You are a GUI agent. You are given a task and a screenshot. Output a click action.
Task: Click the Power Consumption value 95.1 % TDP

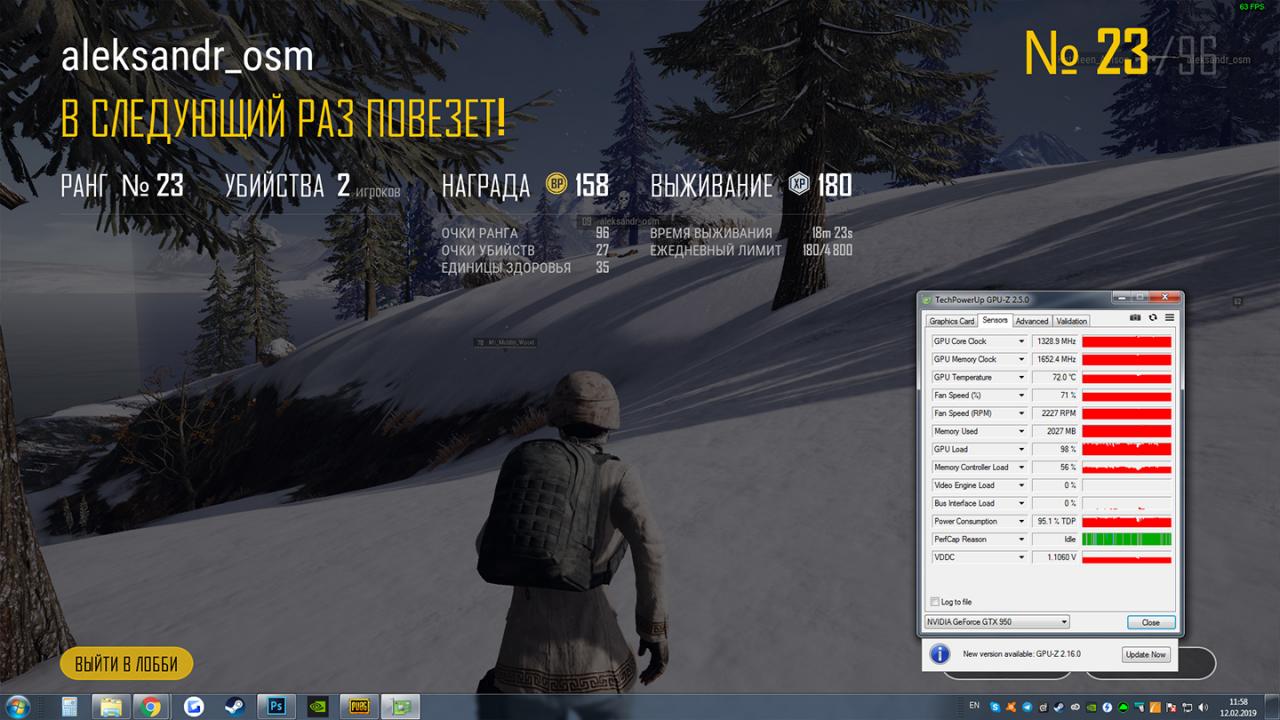coord(1055,522)
